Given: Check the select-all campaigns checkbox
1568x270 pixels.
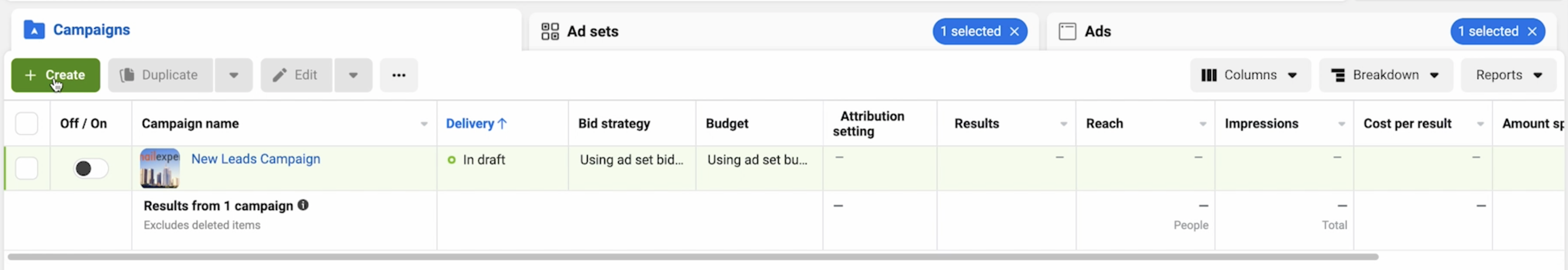Looking at the screenshot, I should pyautogui.click(x=27, y=123).
